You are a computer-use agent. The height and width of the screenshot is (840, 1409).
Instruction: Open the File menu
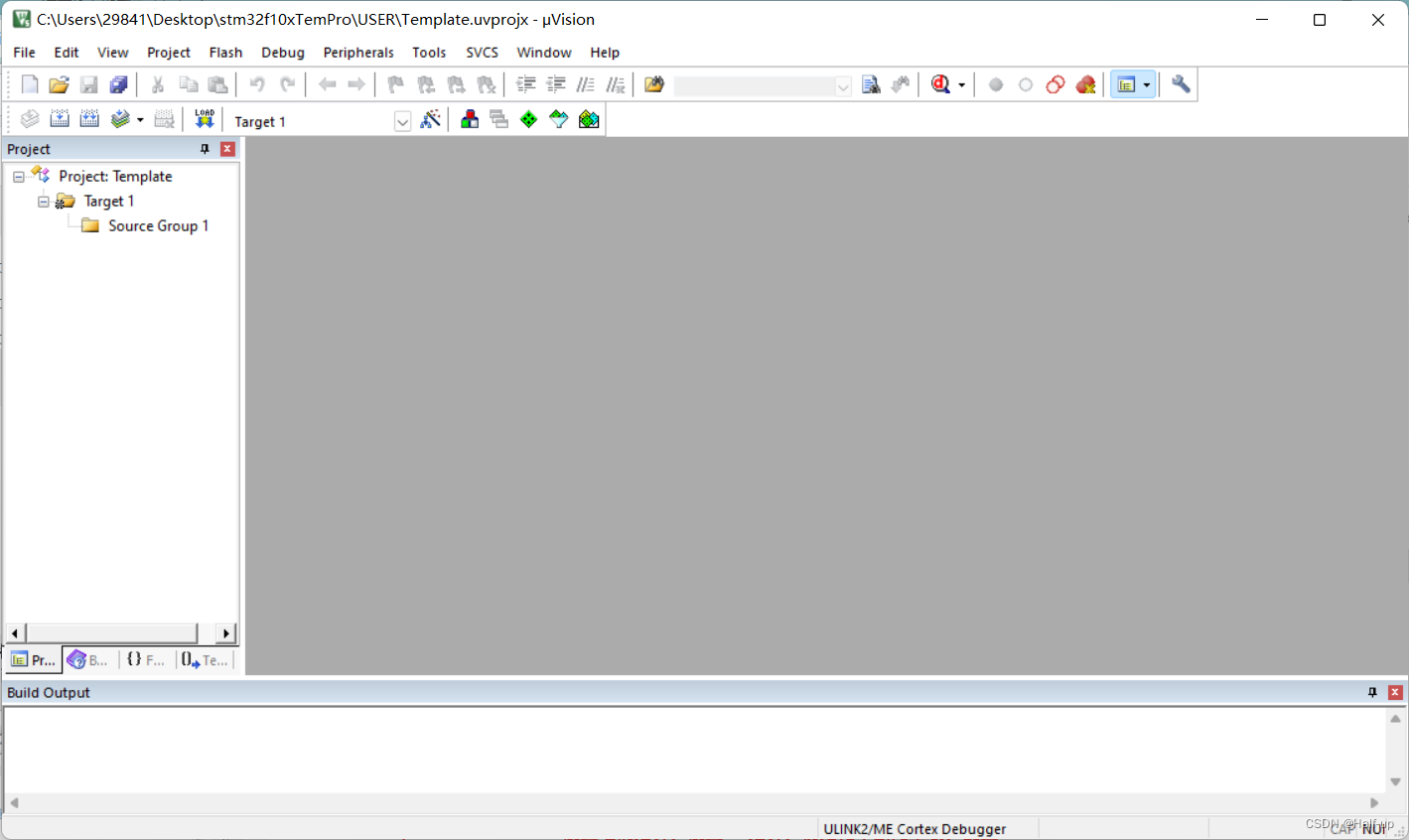pyautogui.click(x=24, y=53)
